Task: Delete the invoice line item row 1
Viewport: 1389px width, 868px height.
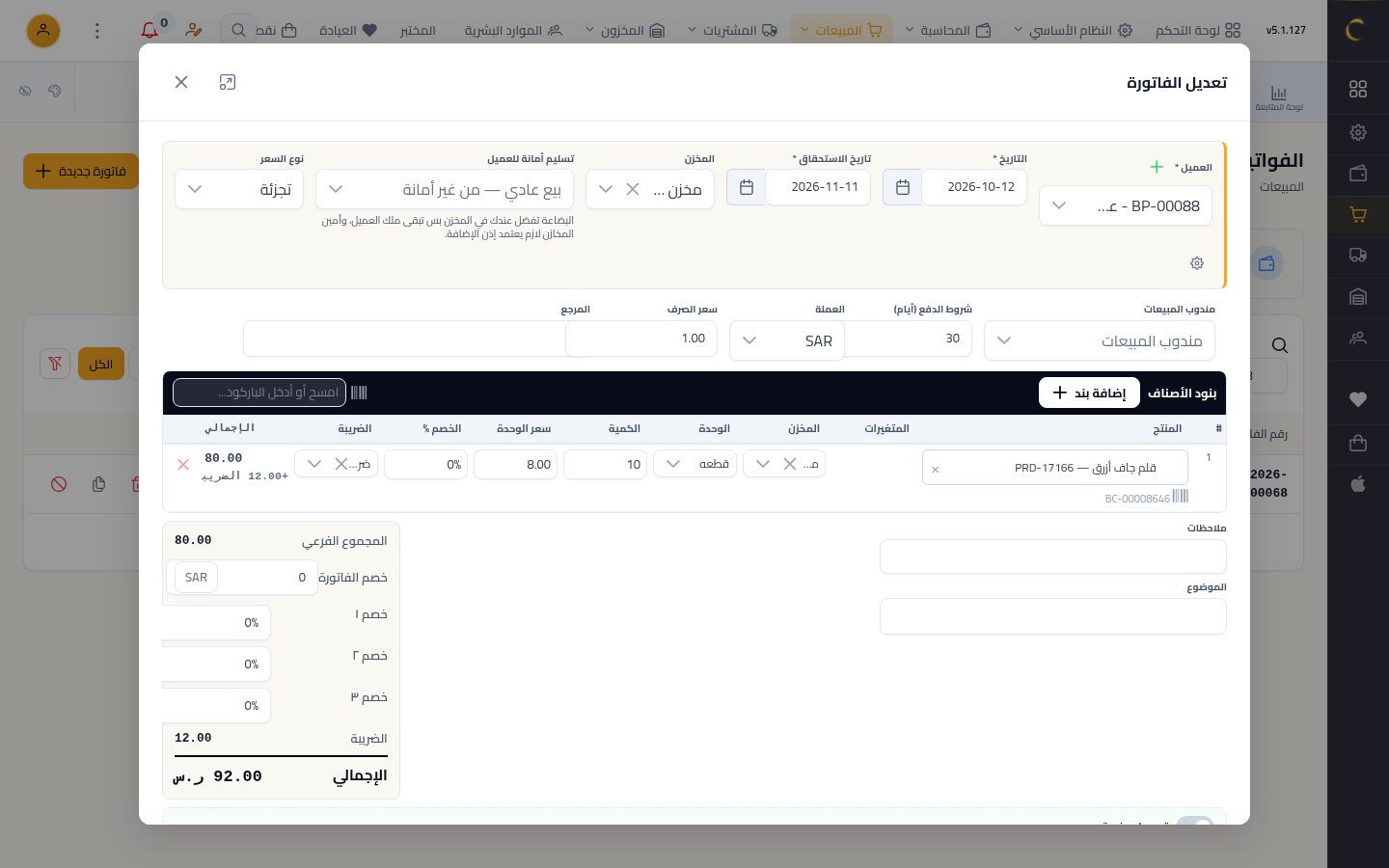Action: (x=183, y=465)
